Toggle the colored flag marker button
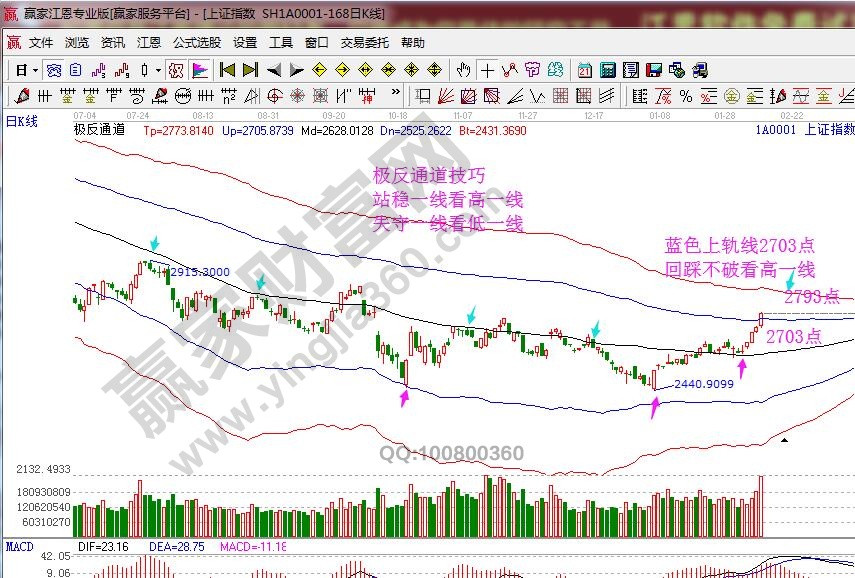855x578 pixels. 199,70
